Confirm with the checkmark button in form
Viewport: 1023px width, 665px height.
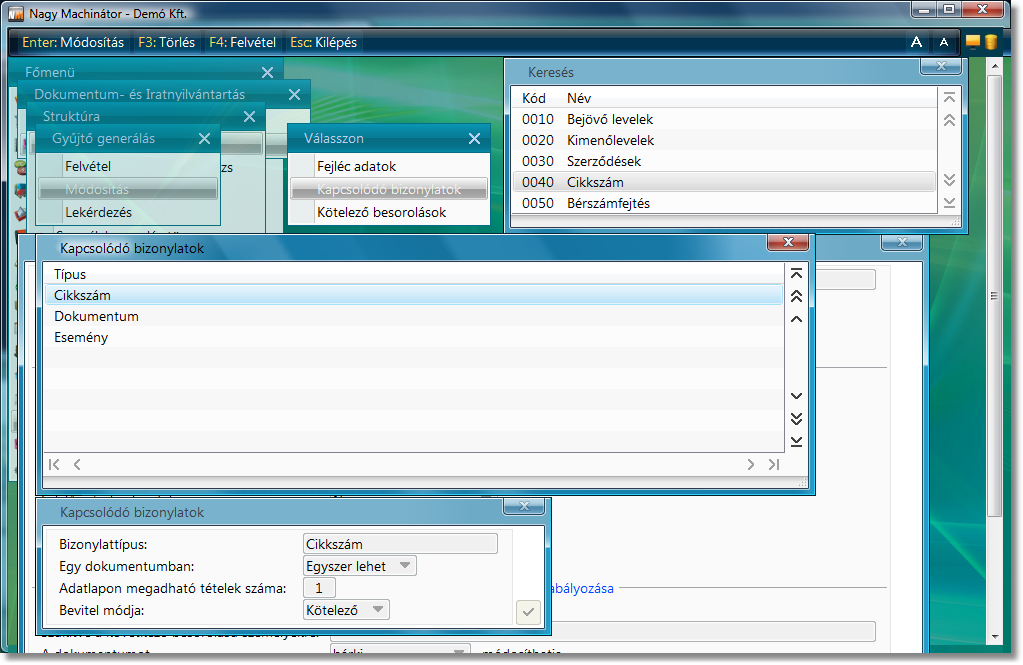[x=528, y=611]
